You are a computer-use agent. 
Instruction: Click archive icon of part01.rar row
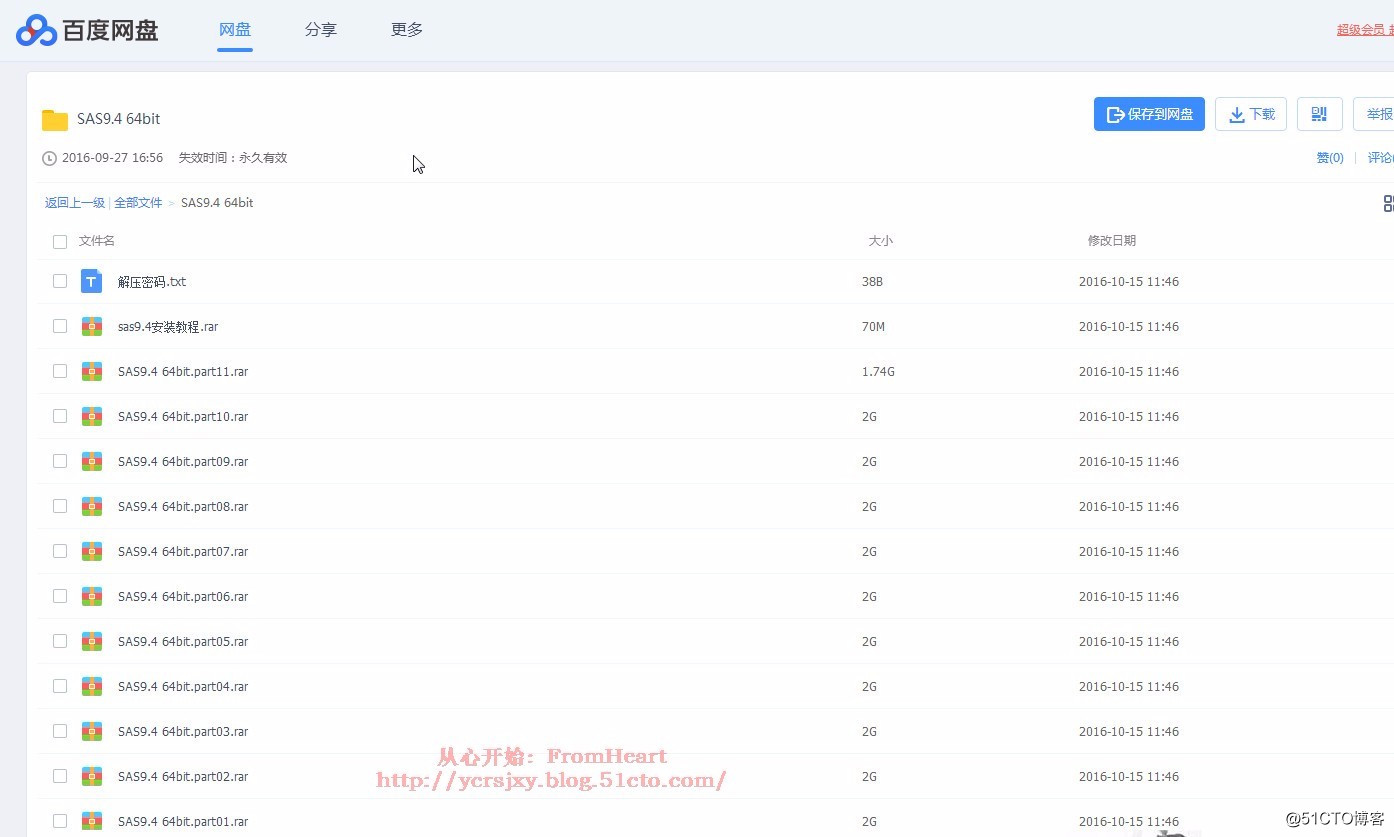pyautogui.click(x=92, y=821)
